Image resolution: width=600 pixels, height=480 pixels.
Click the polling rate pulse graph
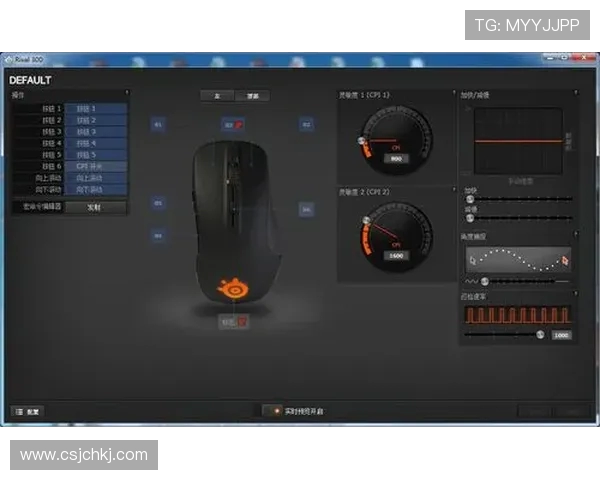518,315
